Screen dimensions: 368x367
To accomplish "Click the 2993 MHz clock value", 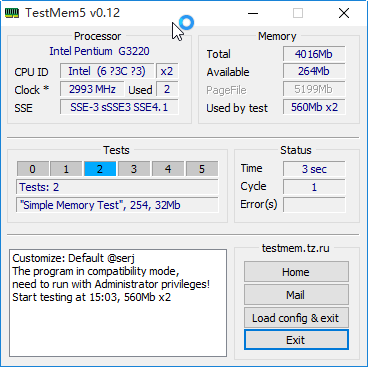I will click(92, 89).
